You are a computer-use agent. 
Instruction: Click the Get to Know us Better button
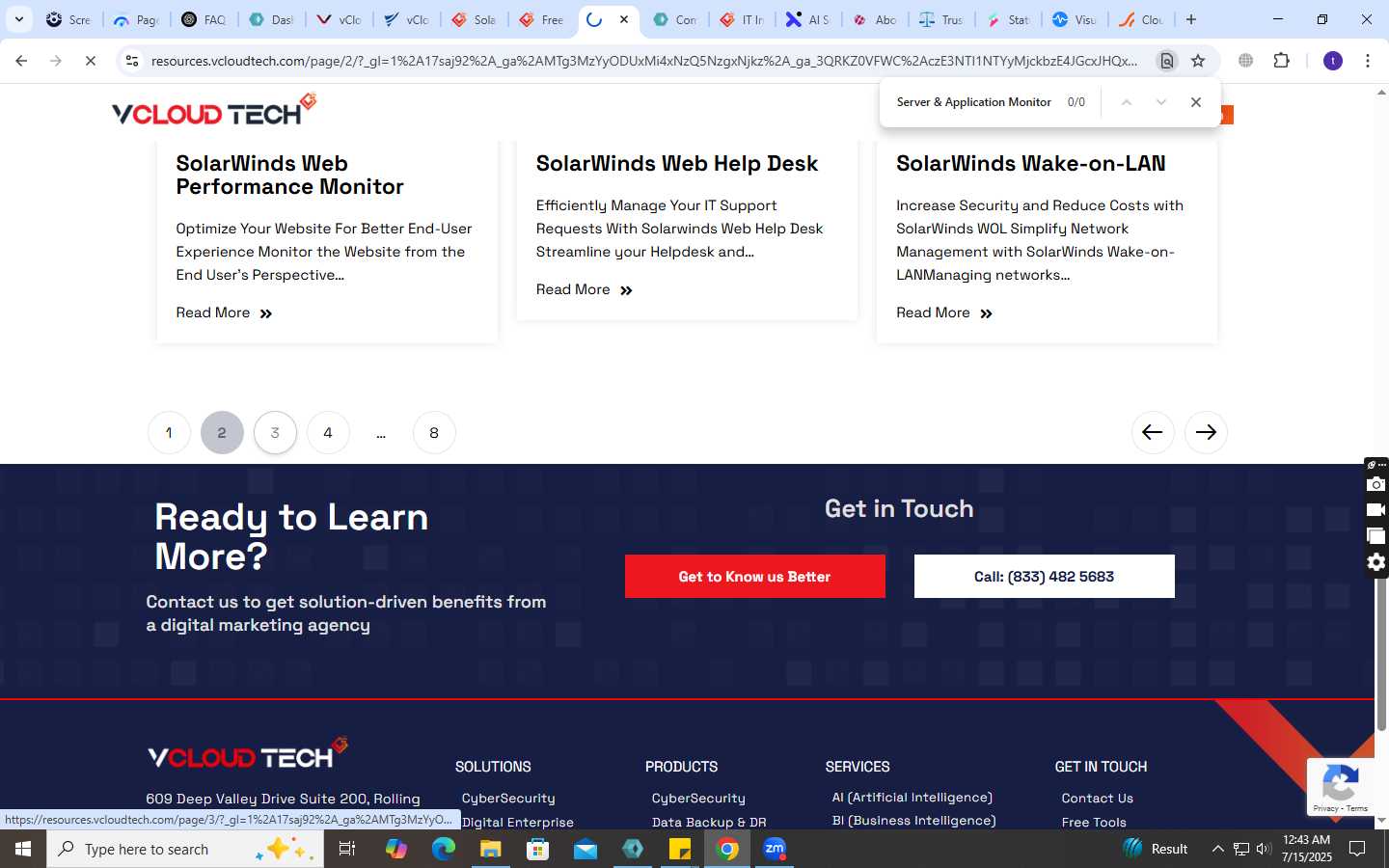[x=754, y=576]
